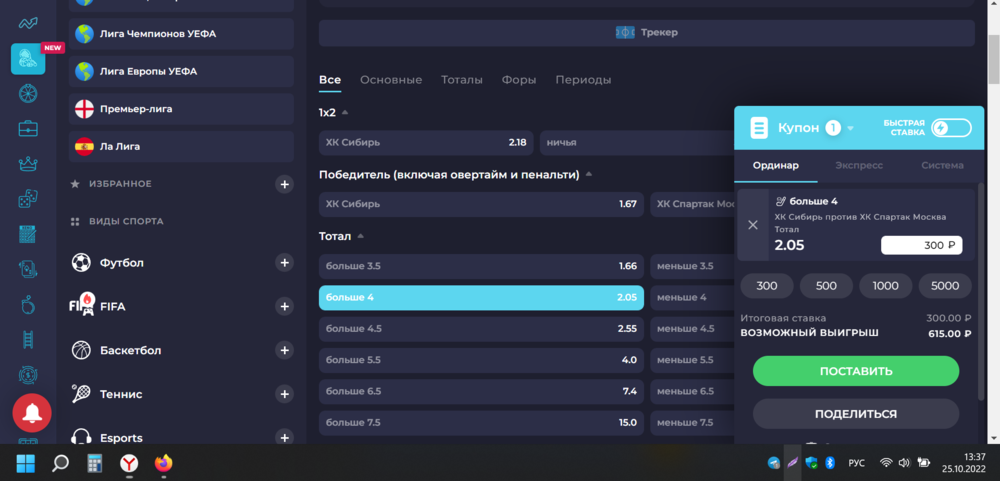Open the playing cards icon in the sidebar

(28, 269)
